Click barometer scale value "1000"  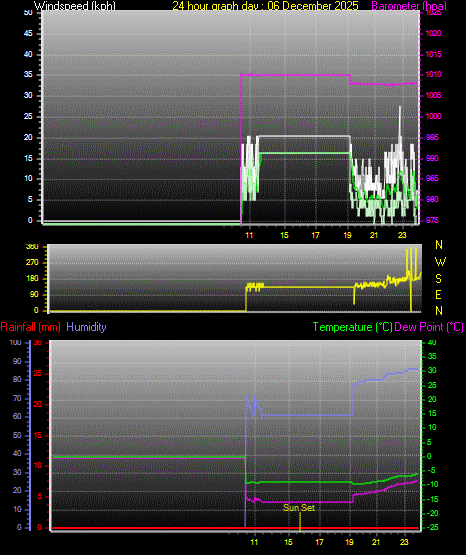point(433,116)
